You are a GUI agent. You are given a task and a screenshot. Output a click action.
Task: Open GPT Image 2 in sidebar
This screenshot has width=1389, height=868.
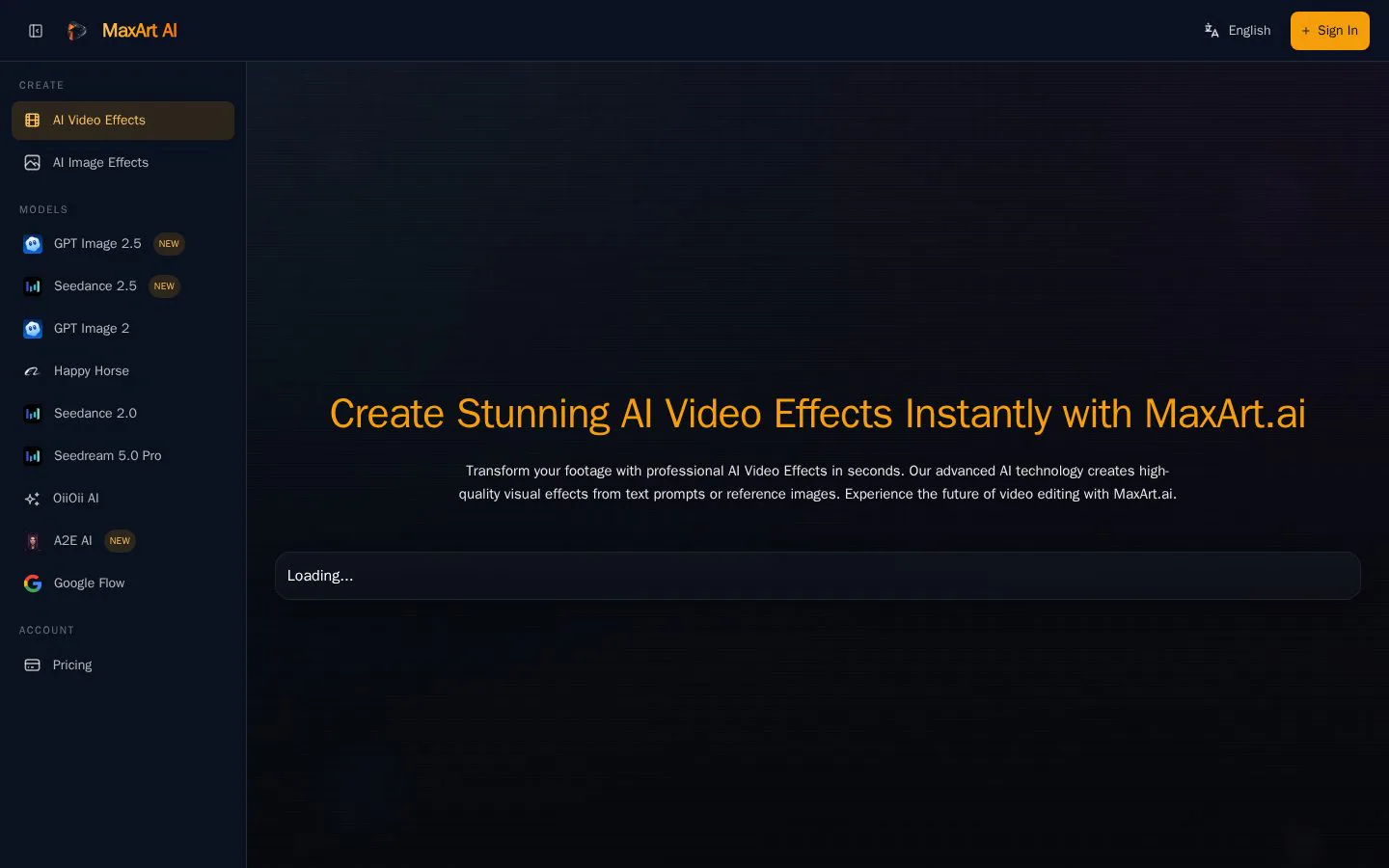[x=123, y=329]
